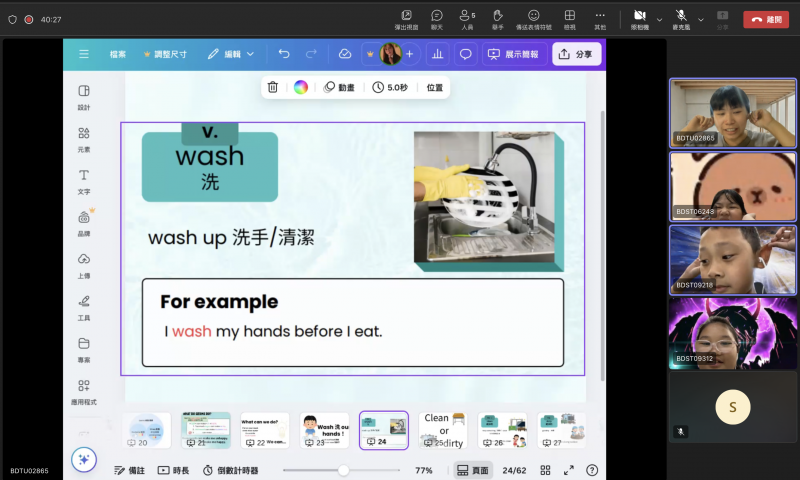Image resolution: width=800 pixels, height=480 pixels.
Task: Select slide thumbnail number 22
Action: click(x=265, y=431)
